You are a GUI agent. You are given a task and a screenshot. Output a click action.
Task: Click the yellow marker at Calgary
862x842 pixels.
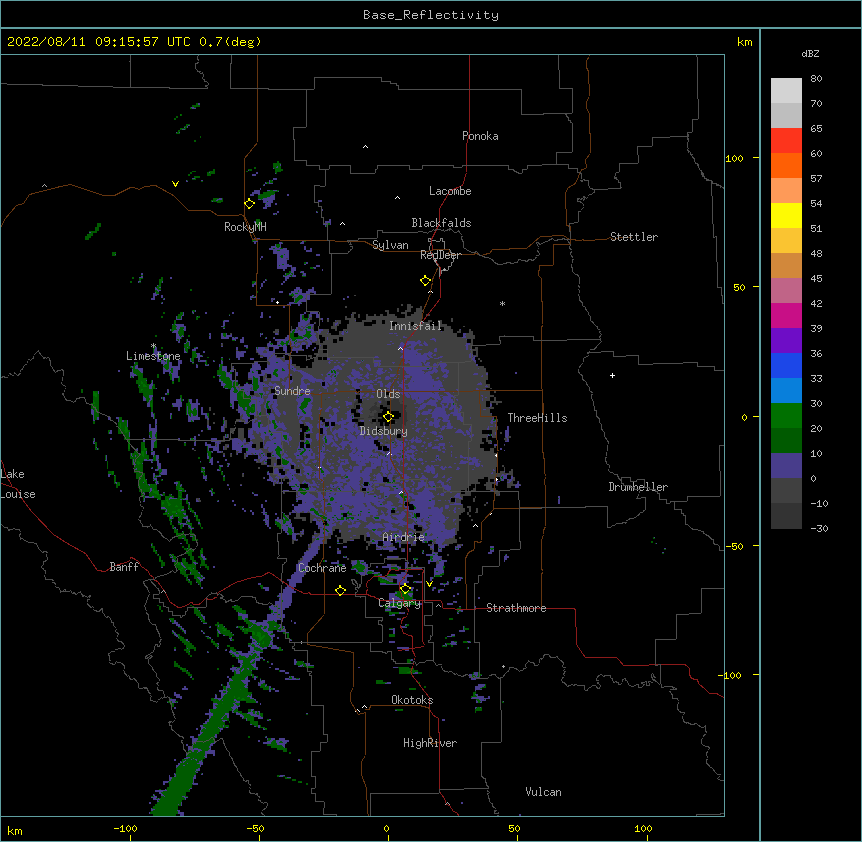pos(405,589)
